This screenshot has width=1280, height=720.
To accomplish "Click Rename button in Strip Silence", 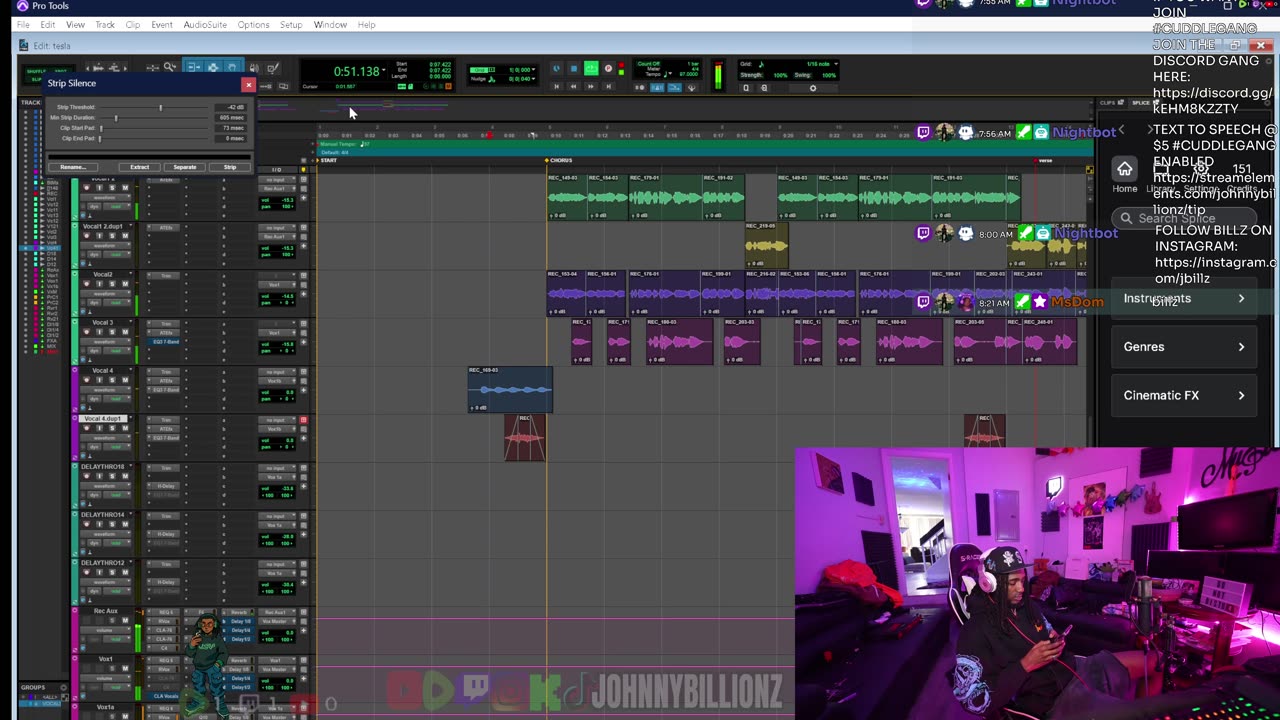I will coord(72,167).
